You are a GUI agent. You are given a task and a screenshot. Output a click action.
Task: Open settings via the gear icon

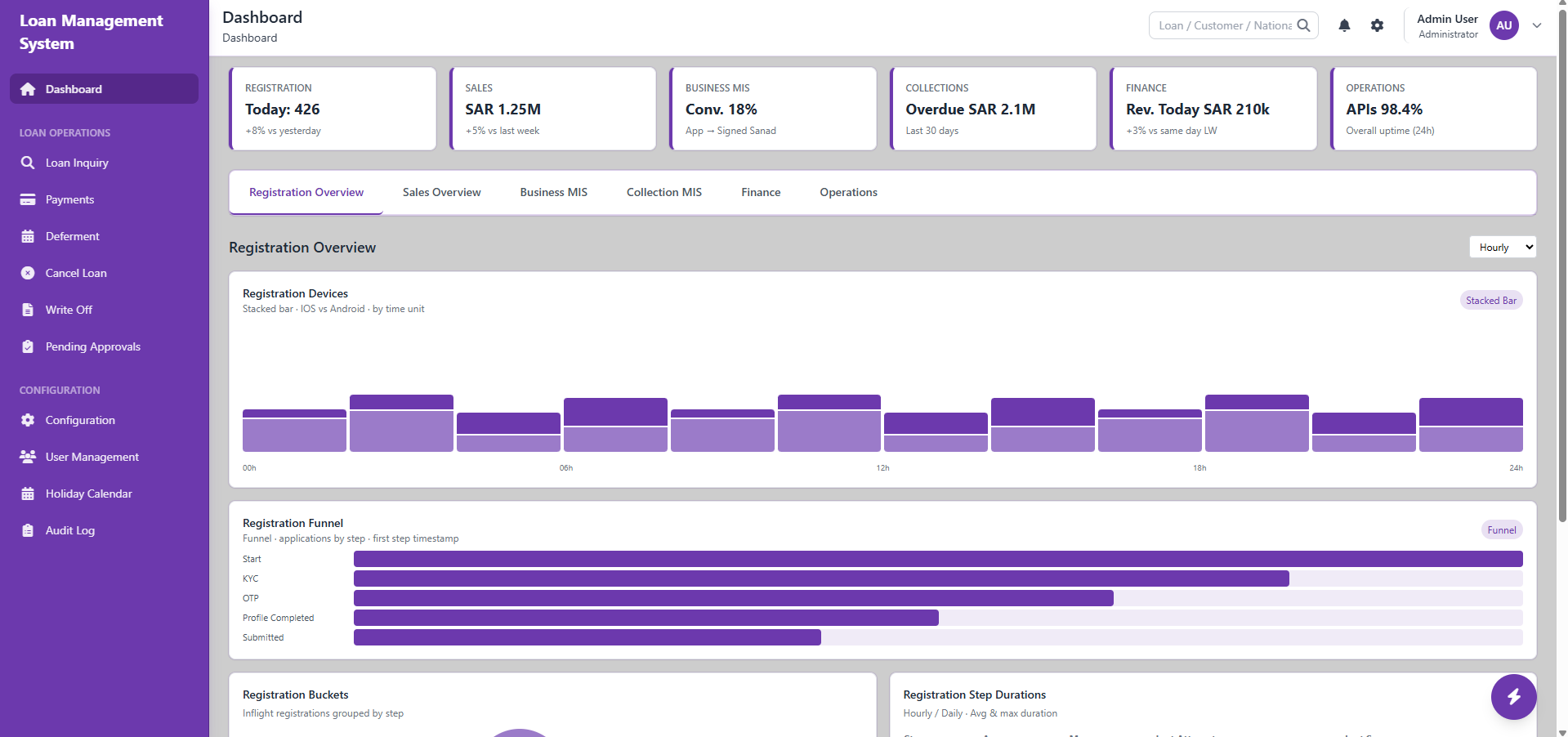click(x=1377, y=25)
